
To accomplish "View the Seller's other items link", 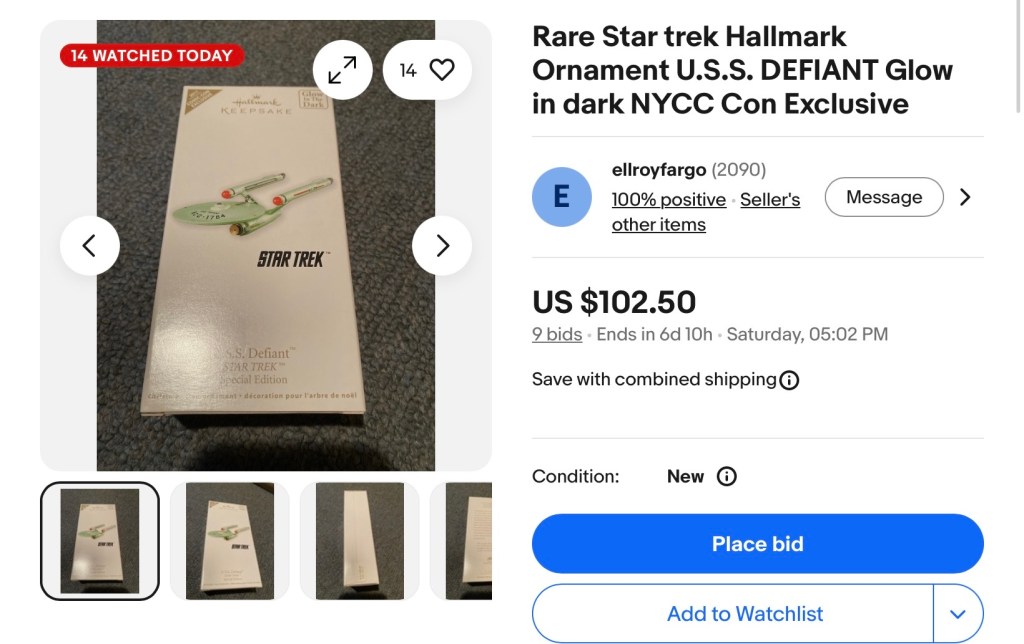I will (x=770, y=200).
